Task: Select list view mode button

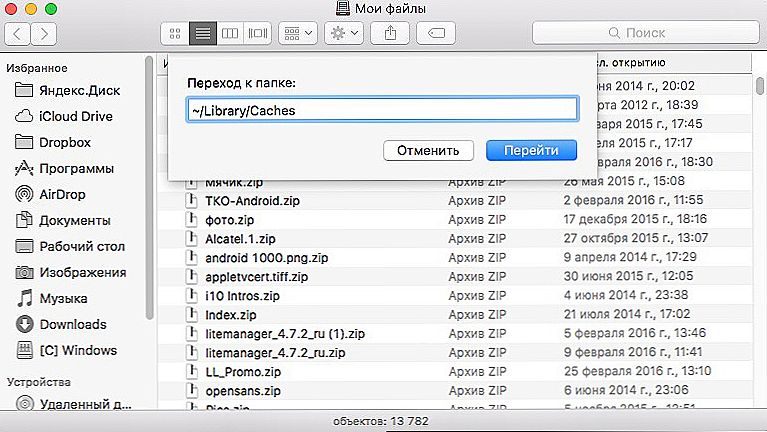Action: 203,33
